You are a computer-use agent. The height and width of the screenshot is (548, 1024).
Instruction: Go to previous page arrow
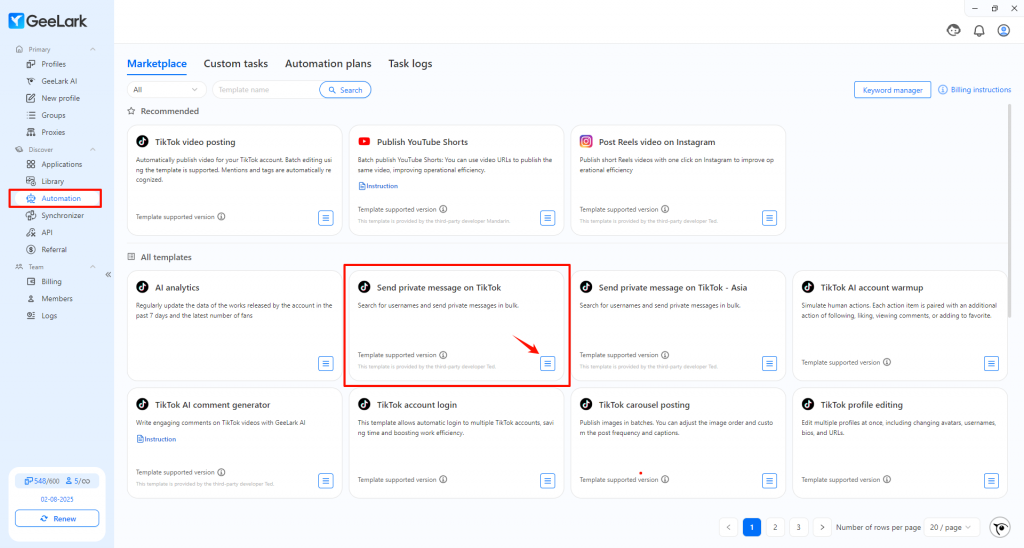point(729,528)
